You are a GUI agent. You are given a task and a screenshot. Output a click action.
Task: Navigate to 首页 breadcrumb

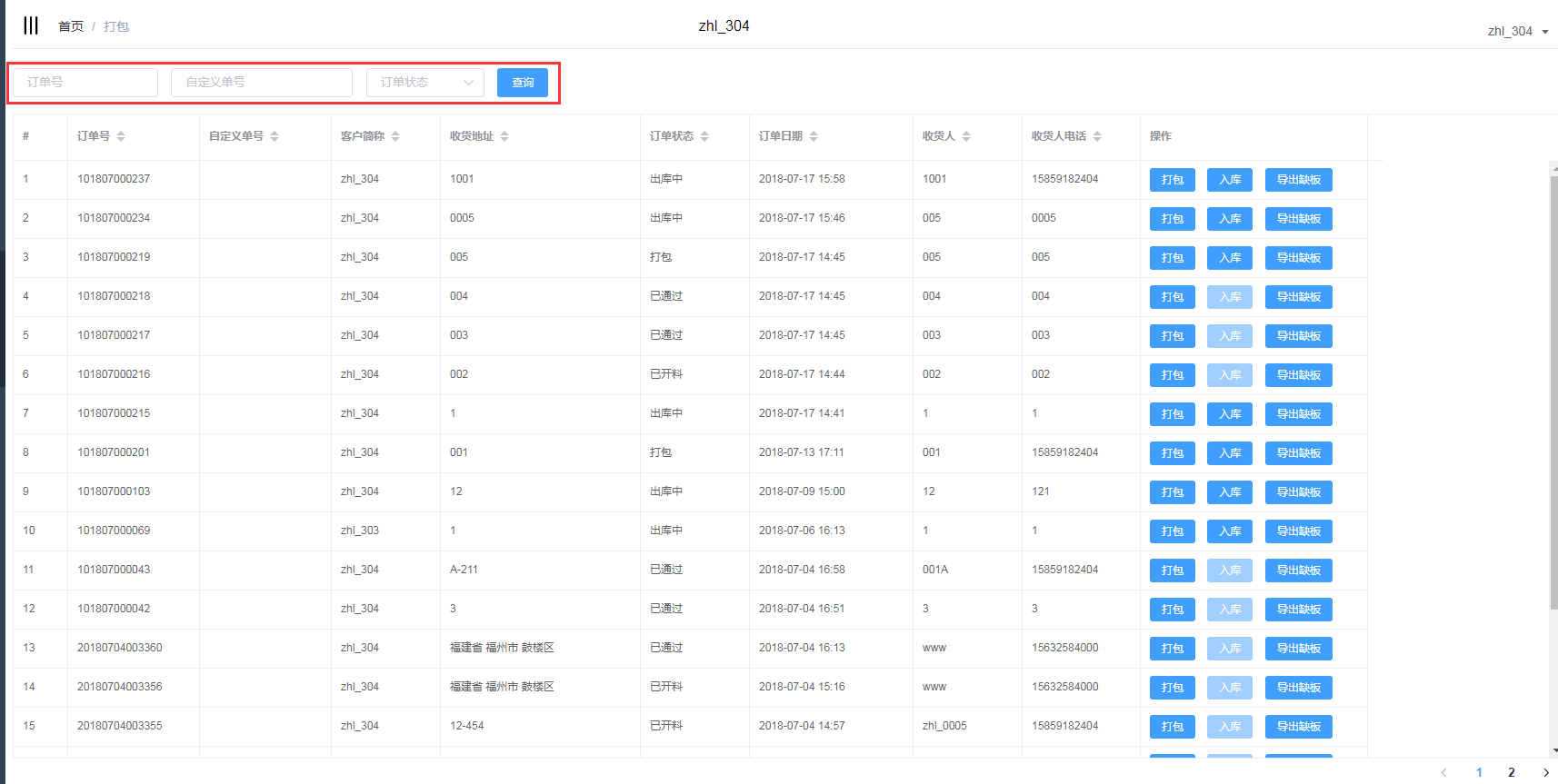[x=71, y=26]
